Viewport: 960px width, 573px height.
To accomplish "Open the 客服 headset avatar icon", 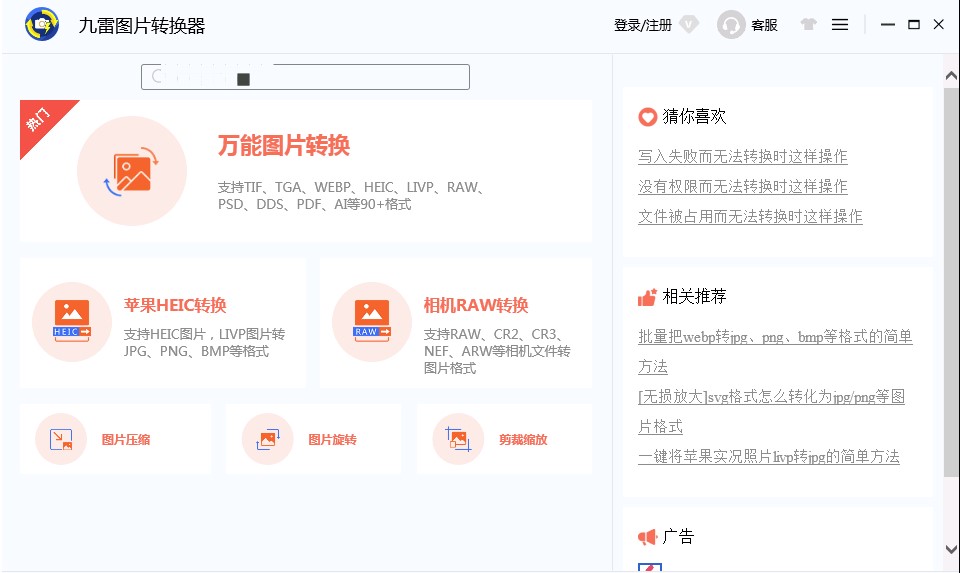I will point(731,25).
